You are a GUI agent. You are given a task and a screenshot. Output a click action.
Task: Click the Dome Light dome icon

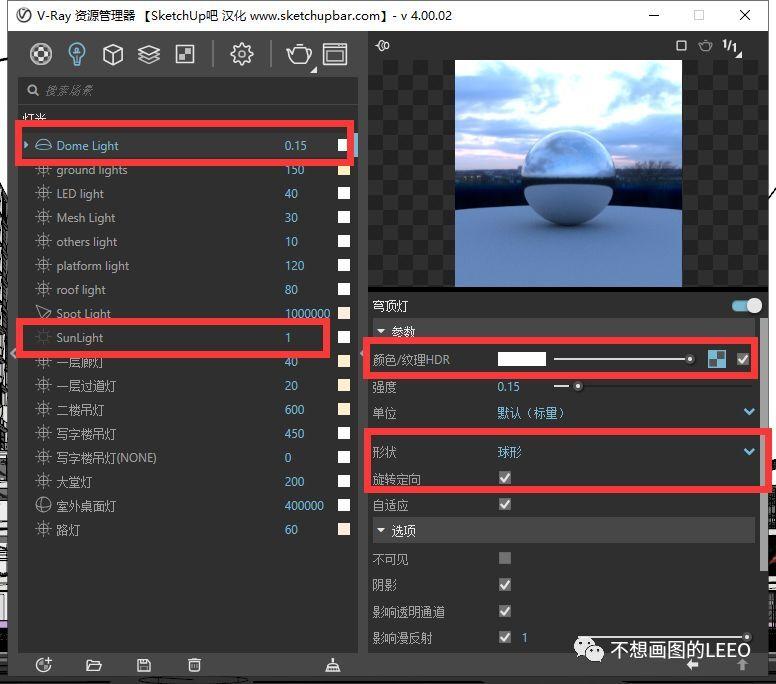(44, 145)
